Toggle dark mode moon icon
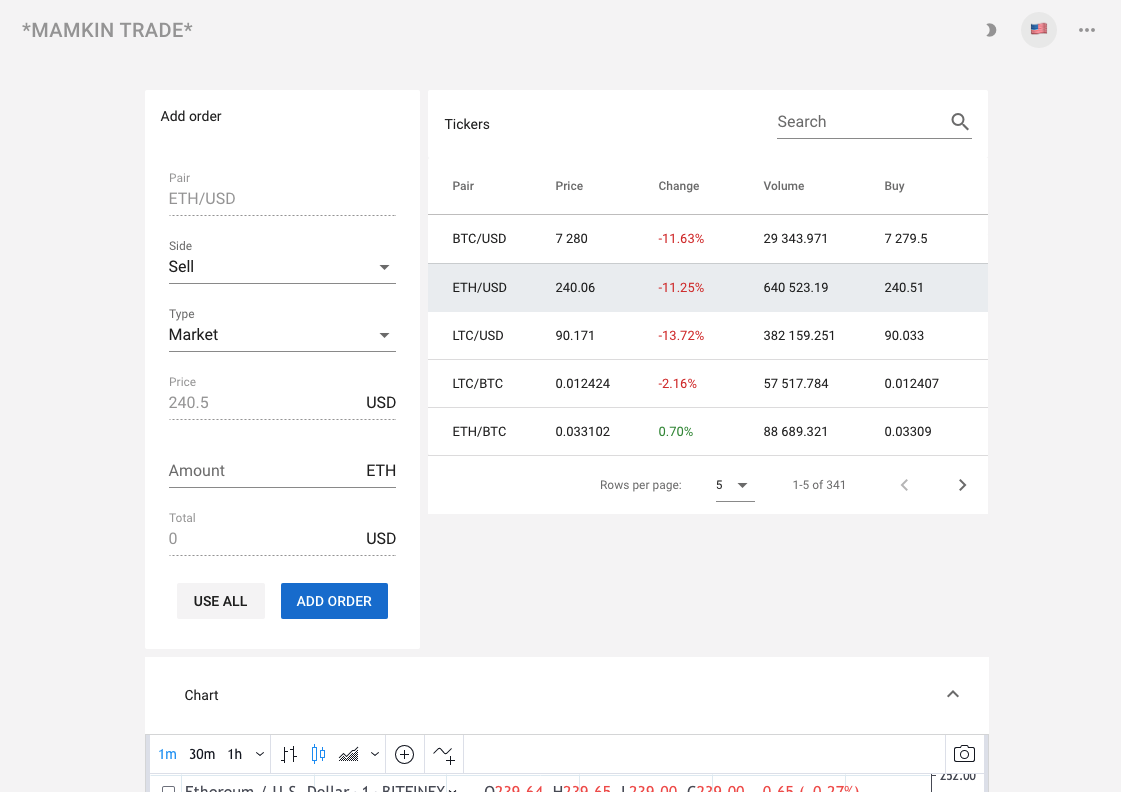Screen dimensions: 1121x792 coord(990,30)
